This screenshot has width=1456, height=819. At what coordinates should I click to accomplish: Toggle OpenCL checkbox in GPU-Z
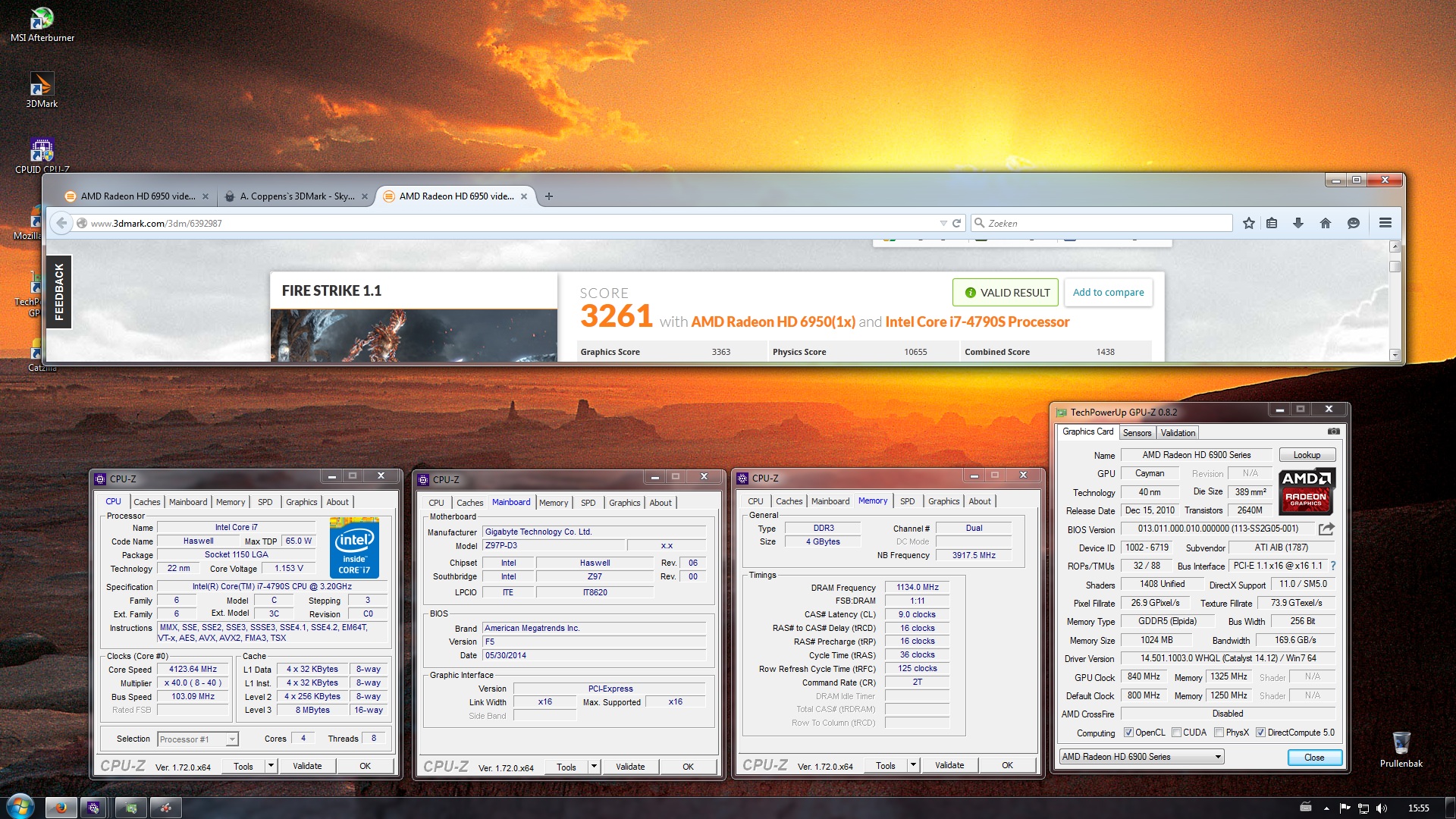(x=1128, y=733)
